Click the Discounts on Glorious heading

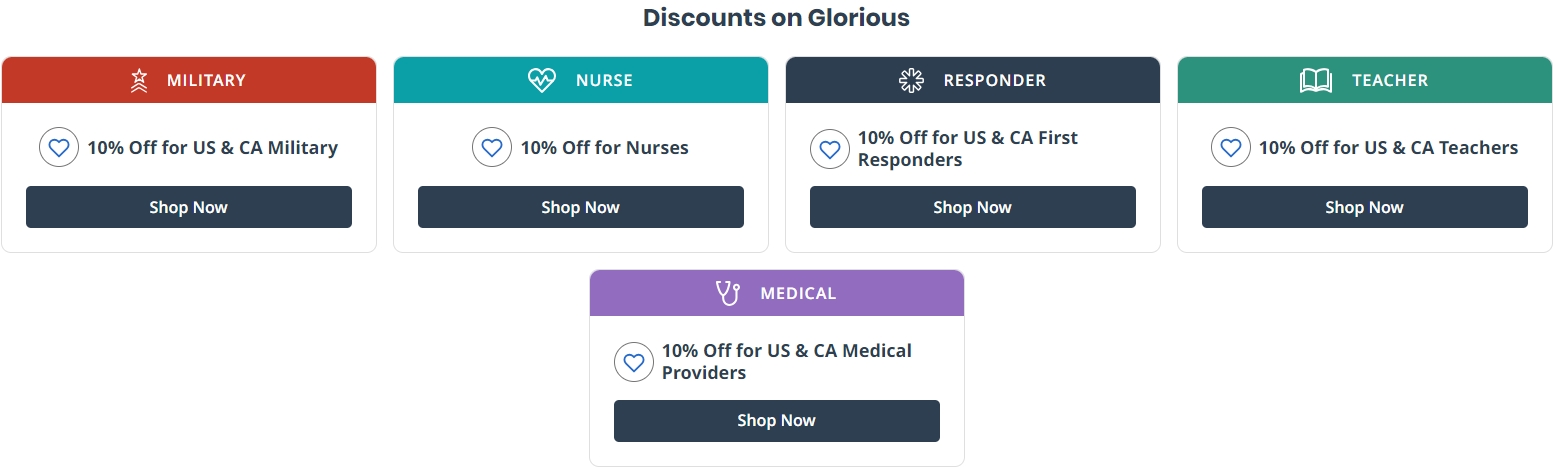[776, 18]
